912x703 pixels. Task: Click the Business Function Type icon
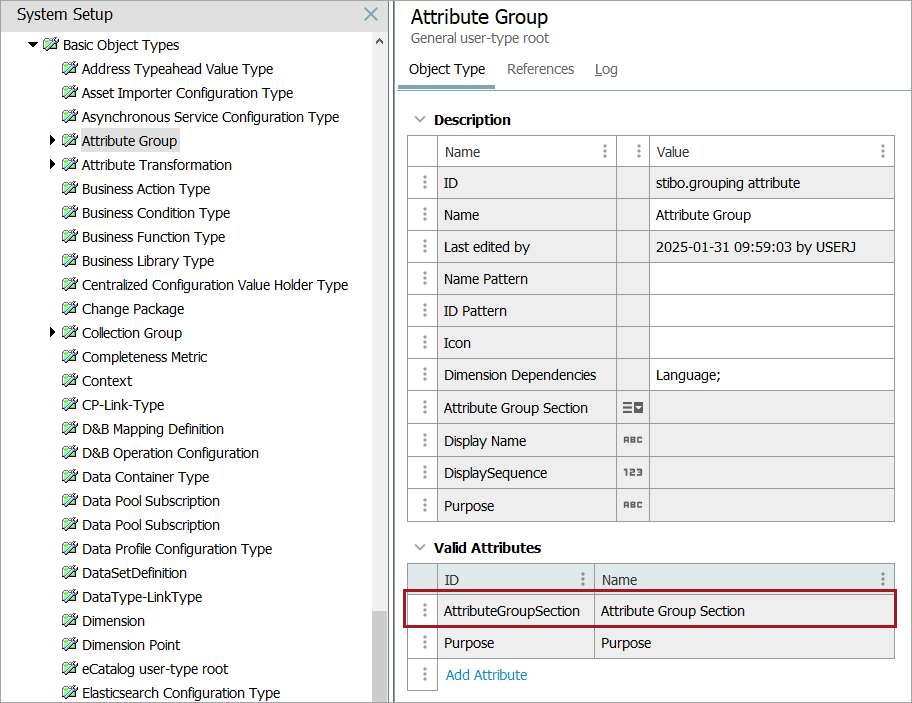click(70, 236)
